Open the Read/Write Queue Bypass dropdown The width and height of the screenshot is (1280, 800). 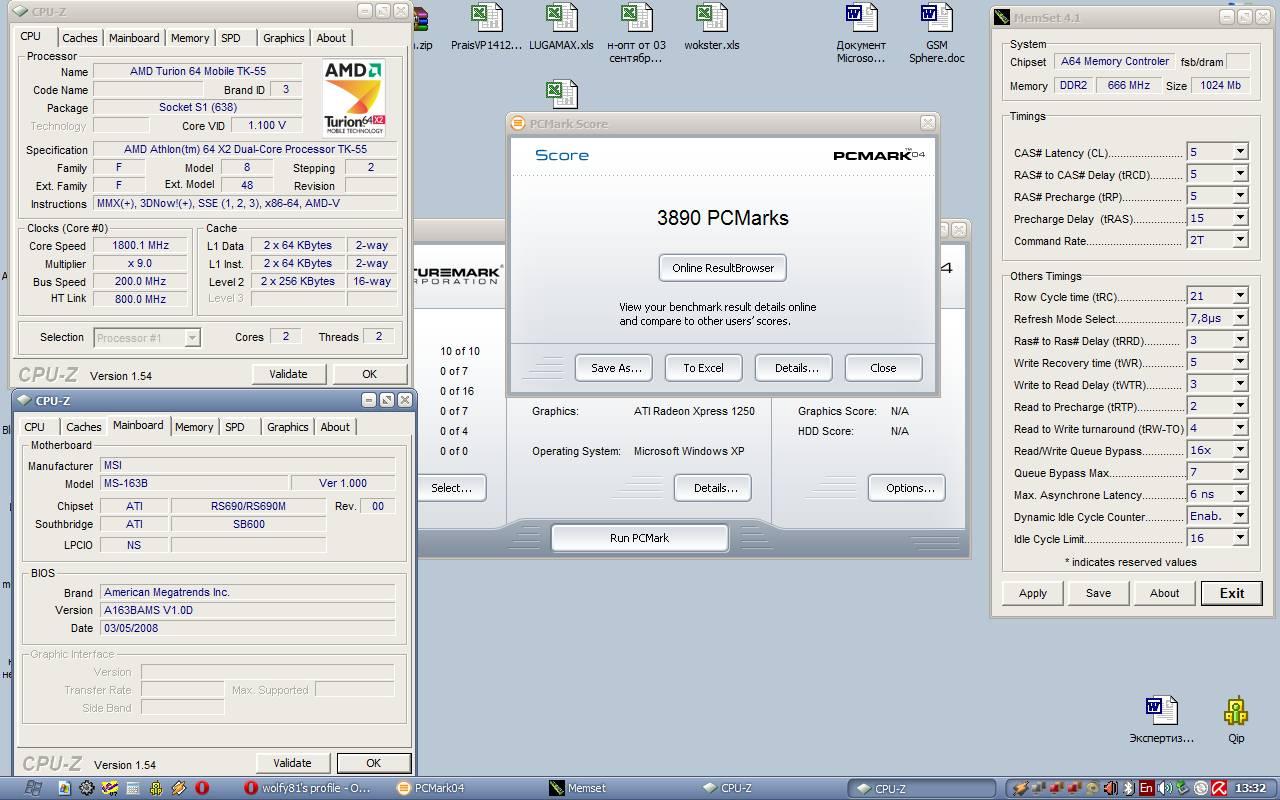coord(1240,450)
